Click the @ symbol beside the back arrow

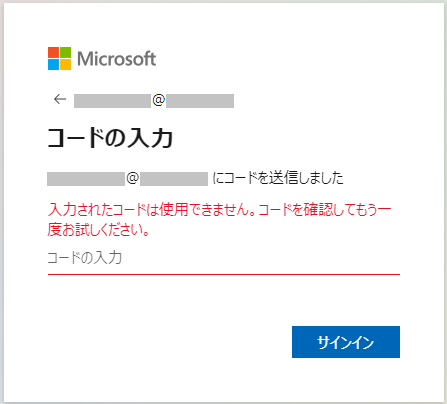[x=158, y=100]
